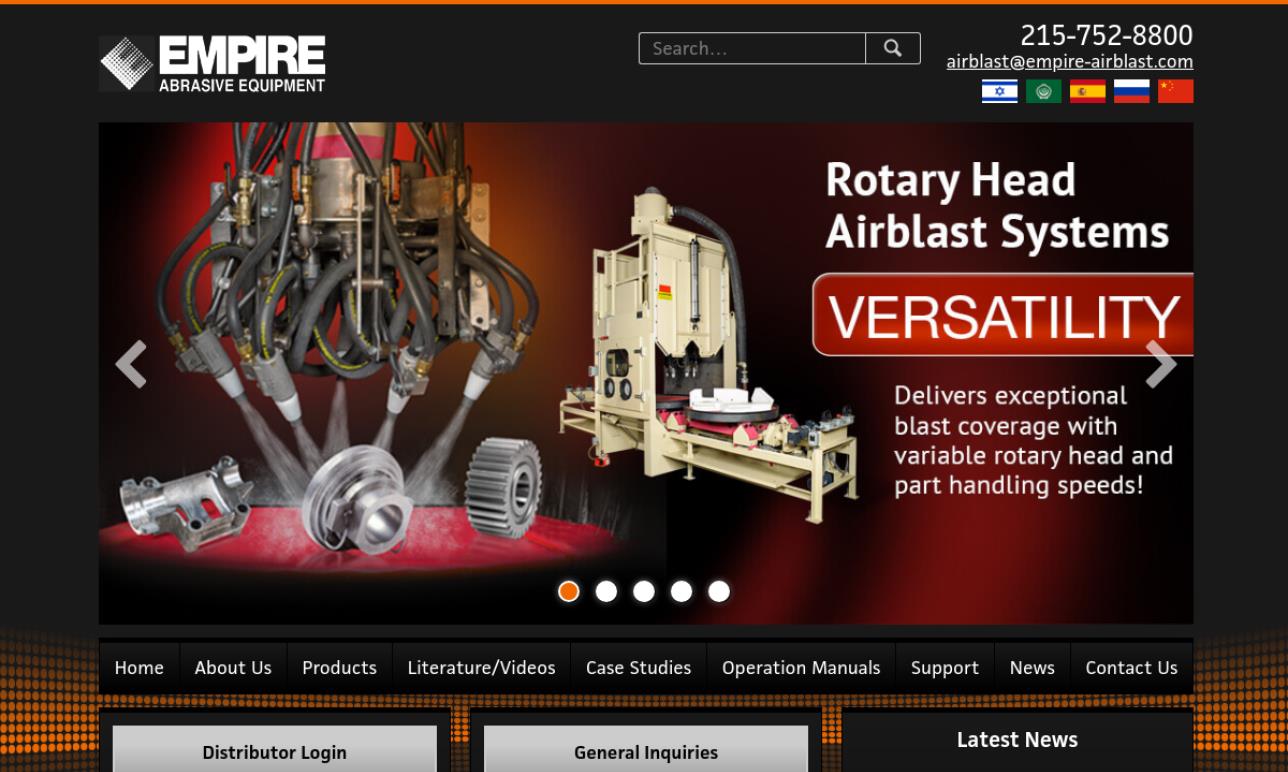
Task: Go back using the left carousel arrow
Action: (x=131, y=364)
